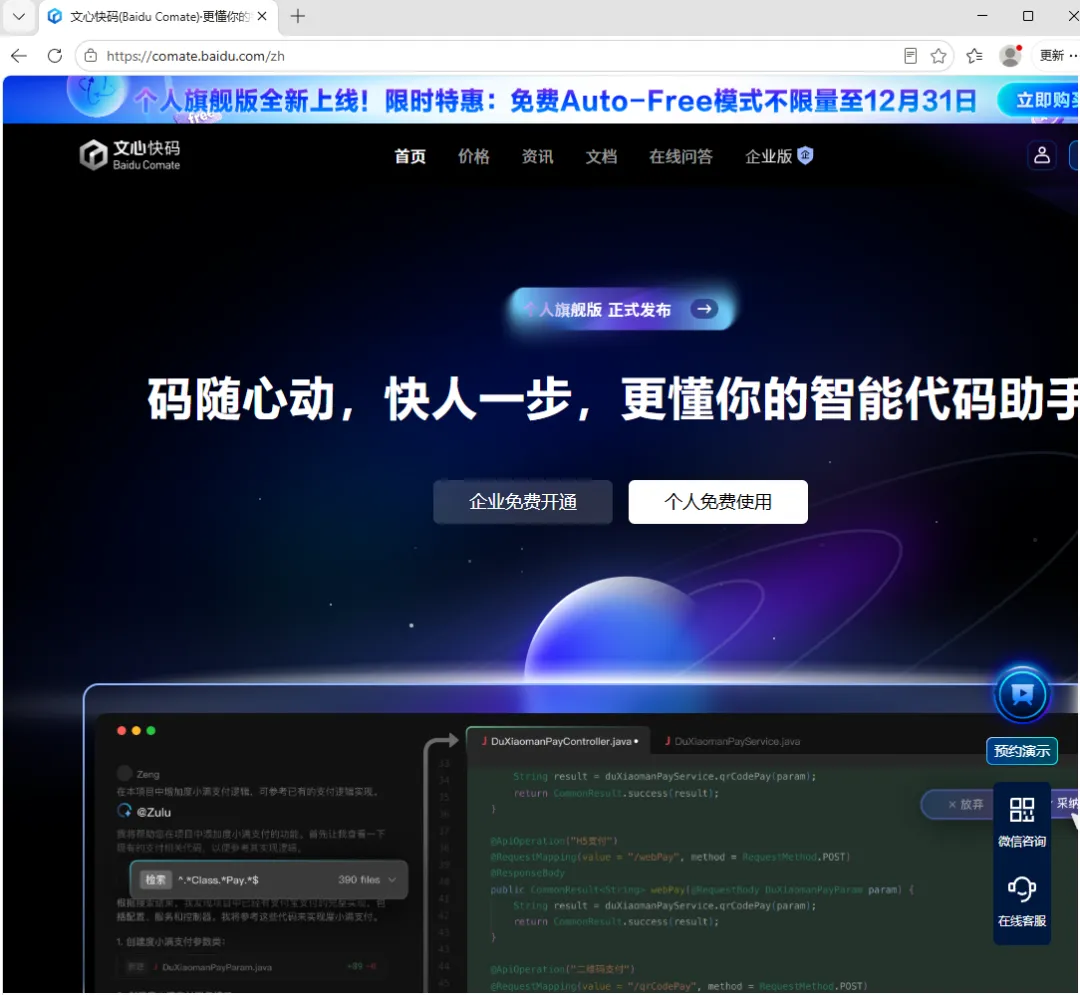
Task: Select the DuXiaomanPayController.java tab
Action: (559, 742)
